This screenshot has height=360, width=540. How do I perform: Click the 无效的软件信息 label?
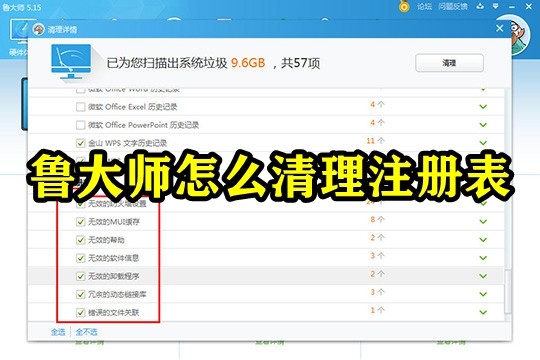point(114,258)
